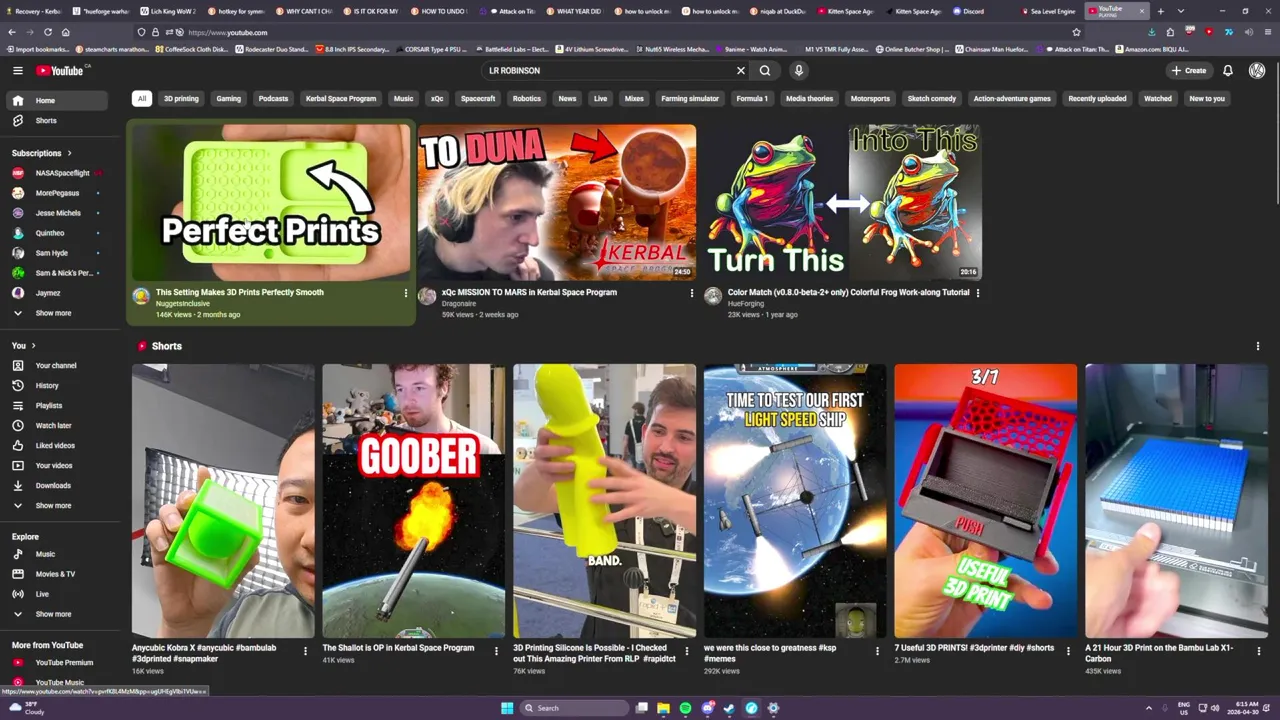
Task: Select the Podcasts filter chip
Action: pyautogui.click(x=273, y=98)
